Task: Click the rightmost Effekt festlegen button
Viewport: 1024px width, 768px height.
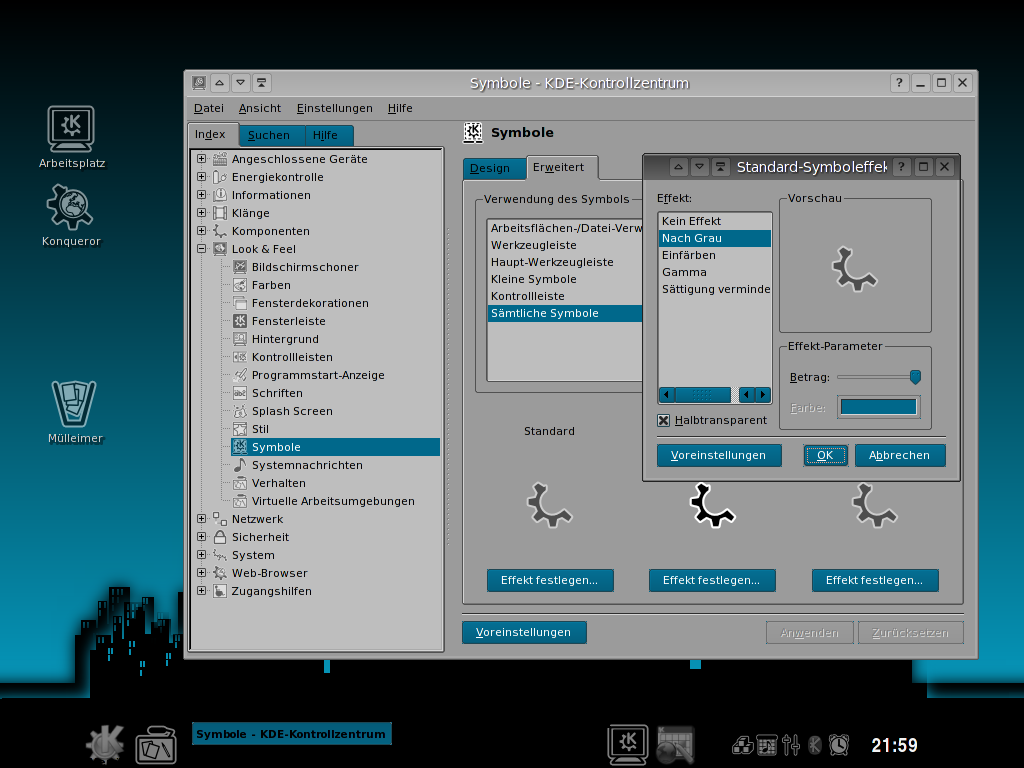Action: click(874, 580)
